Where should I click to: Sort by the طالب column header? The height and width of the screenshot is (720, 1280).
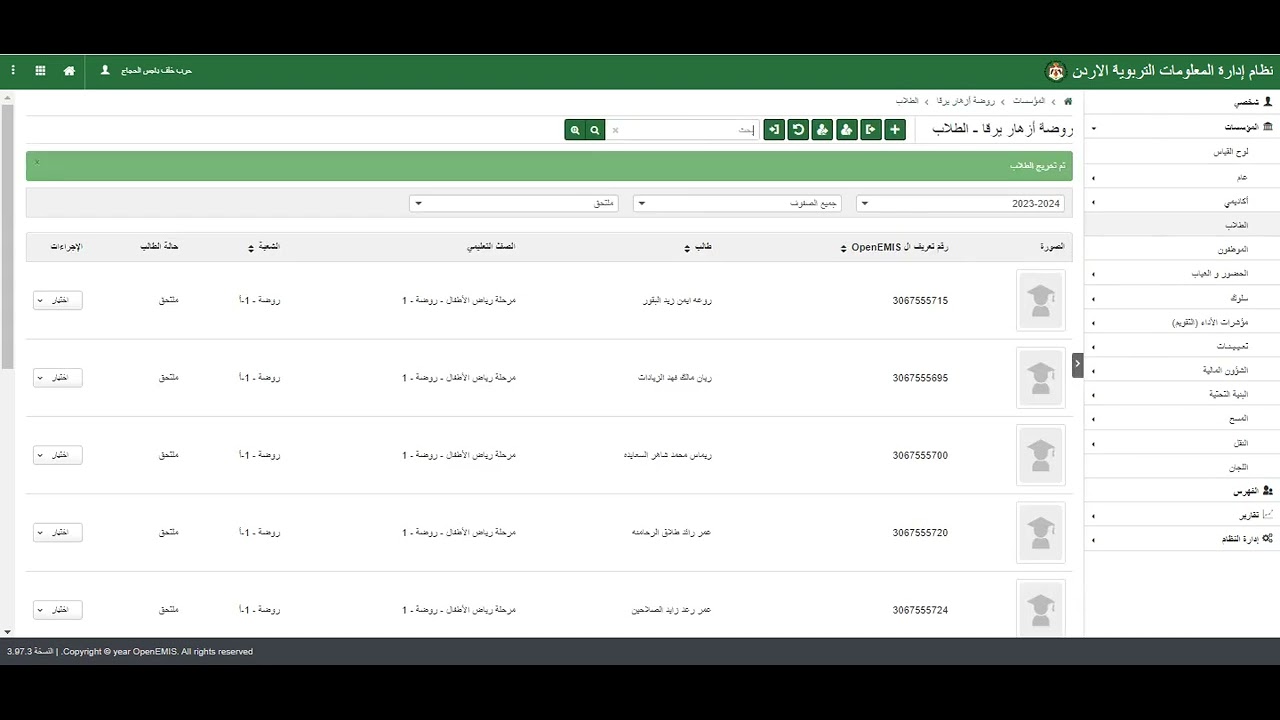click(x=699, y=247)
